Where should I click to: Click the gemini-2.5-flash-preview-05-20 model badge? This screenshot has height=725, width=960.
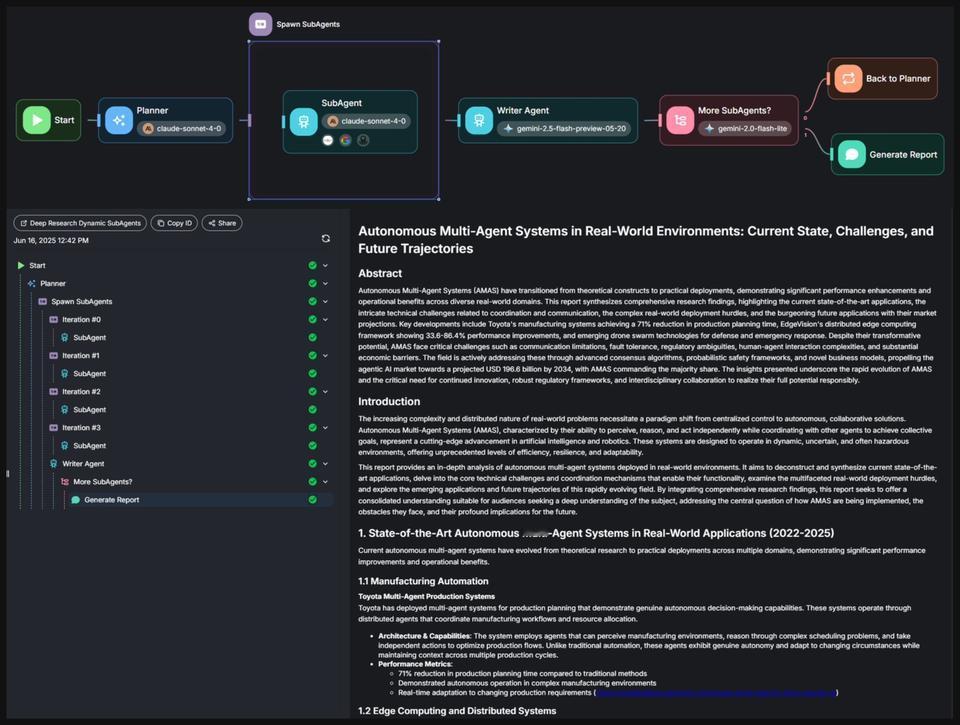564,129
